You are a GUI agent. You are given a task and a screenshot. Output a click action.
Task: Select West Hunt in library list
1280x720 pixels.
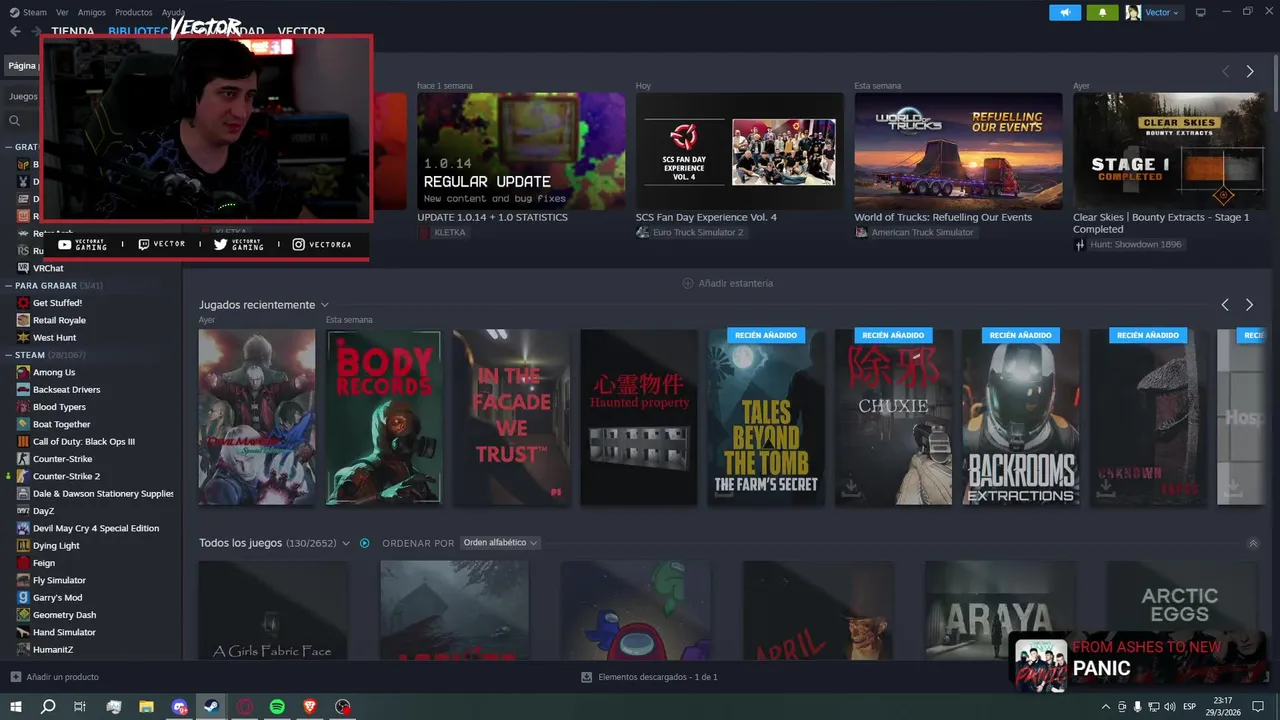[x=54, y=338]
